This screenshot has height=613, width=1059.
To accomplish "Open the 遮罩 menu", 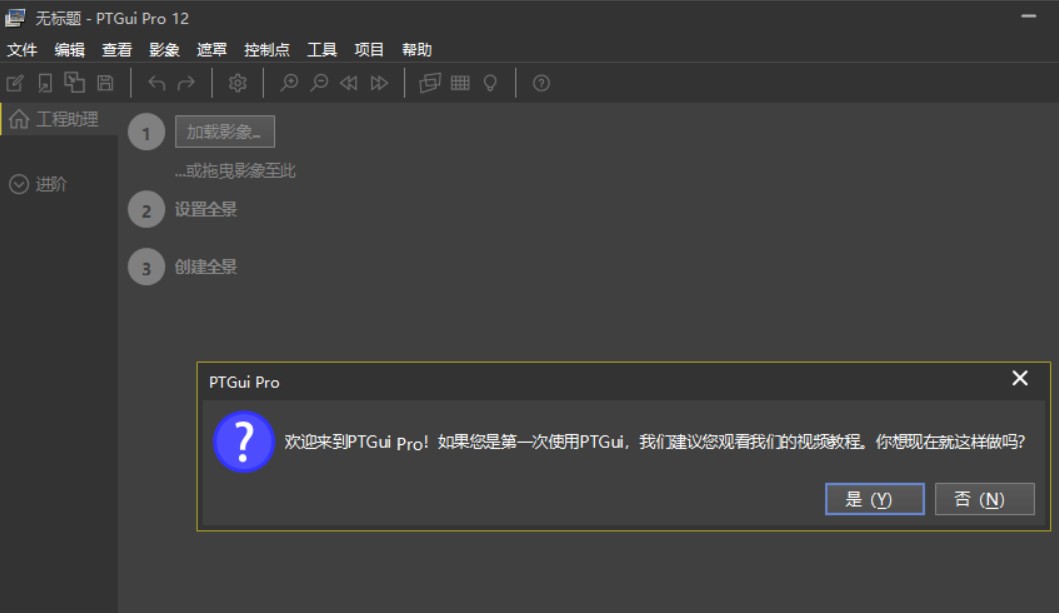I will [x=211, y=50].
